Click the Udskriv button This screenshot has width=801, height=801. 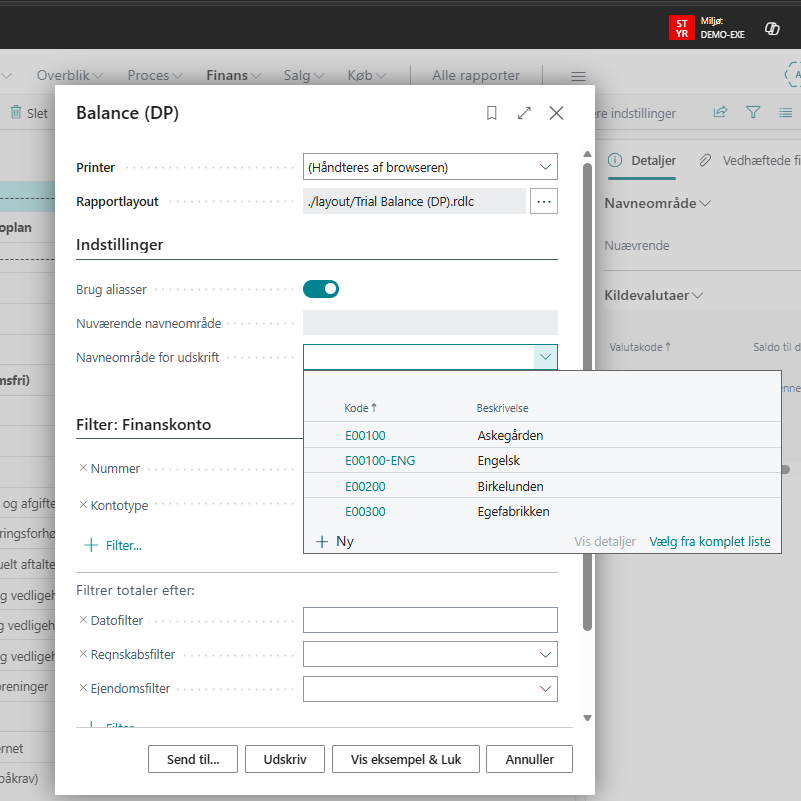point(285,759)
